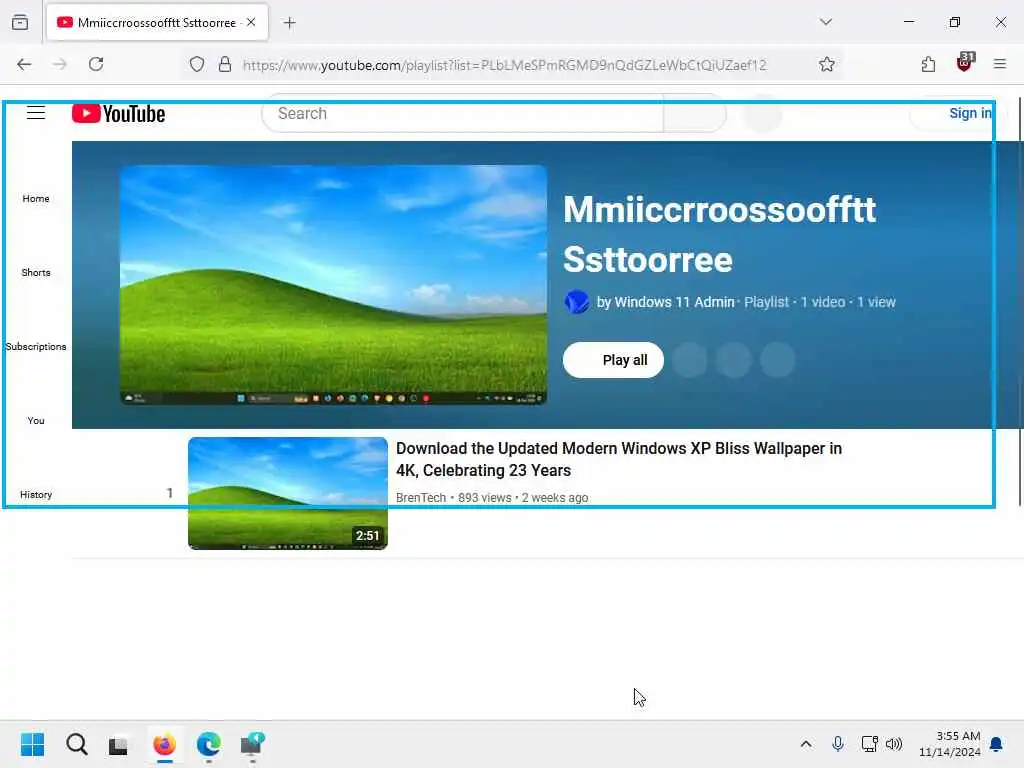The width and height of the screenshot is (1024, 768).
Task: Click the network tray icon
Action: (869, 744)
